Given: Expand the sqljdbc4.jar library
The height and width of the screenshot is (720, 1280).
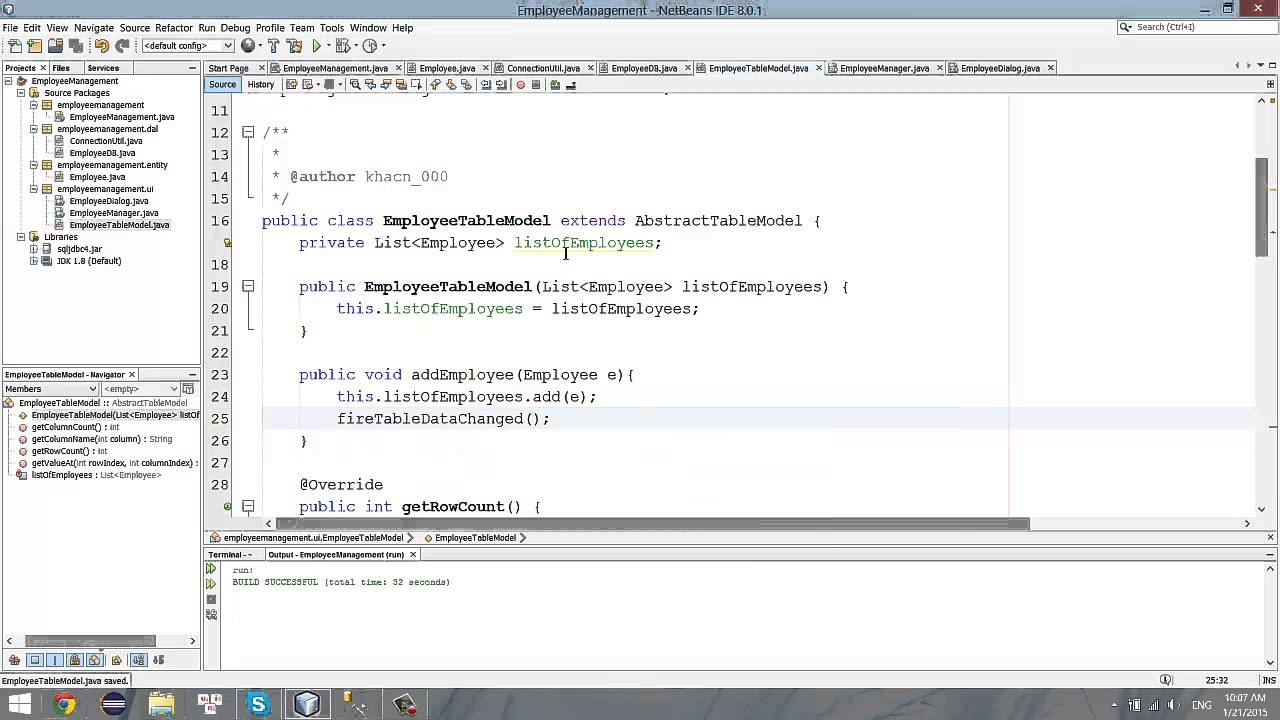Looking at the screenshot, I should (x=33, y=249).
